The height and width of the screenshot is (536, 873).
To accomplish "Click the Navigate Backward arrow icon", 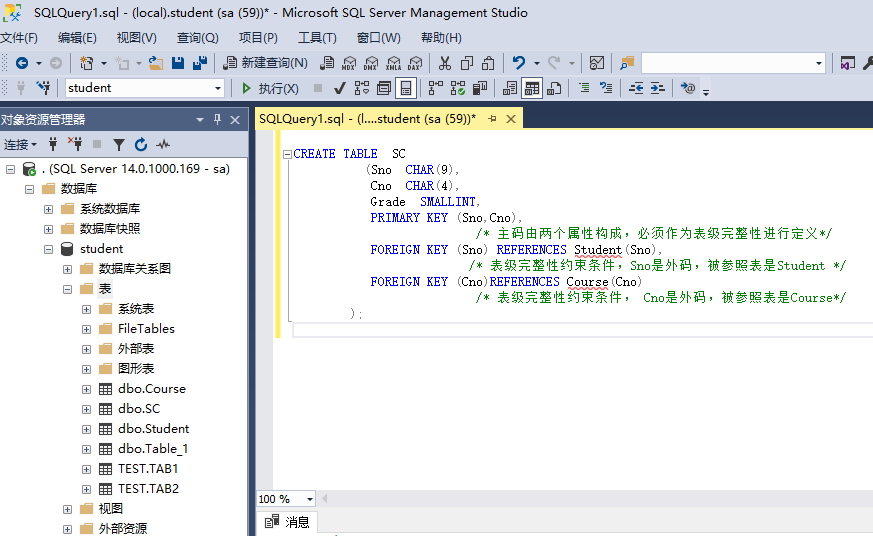I will 22,63.
